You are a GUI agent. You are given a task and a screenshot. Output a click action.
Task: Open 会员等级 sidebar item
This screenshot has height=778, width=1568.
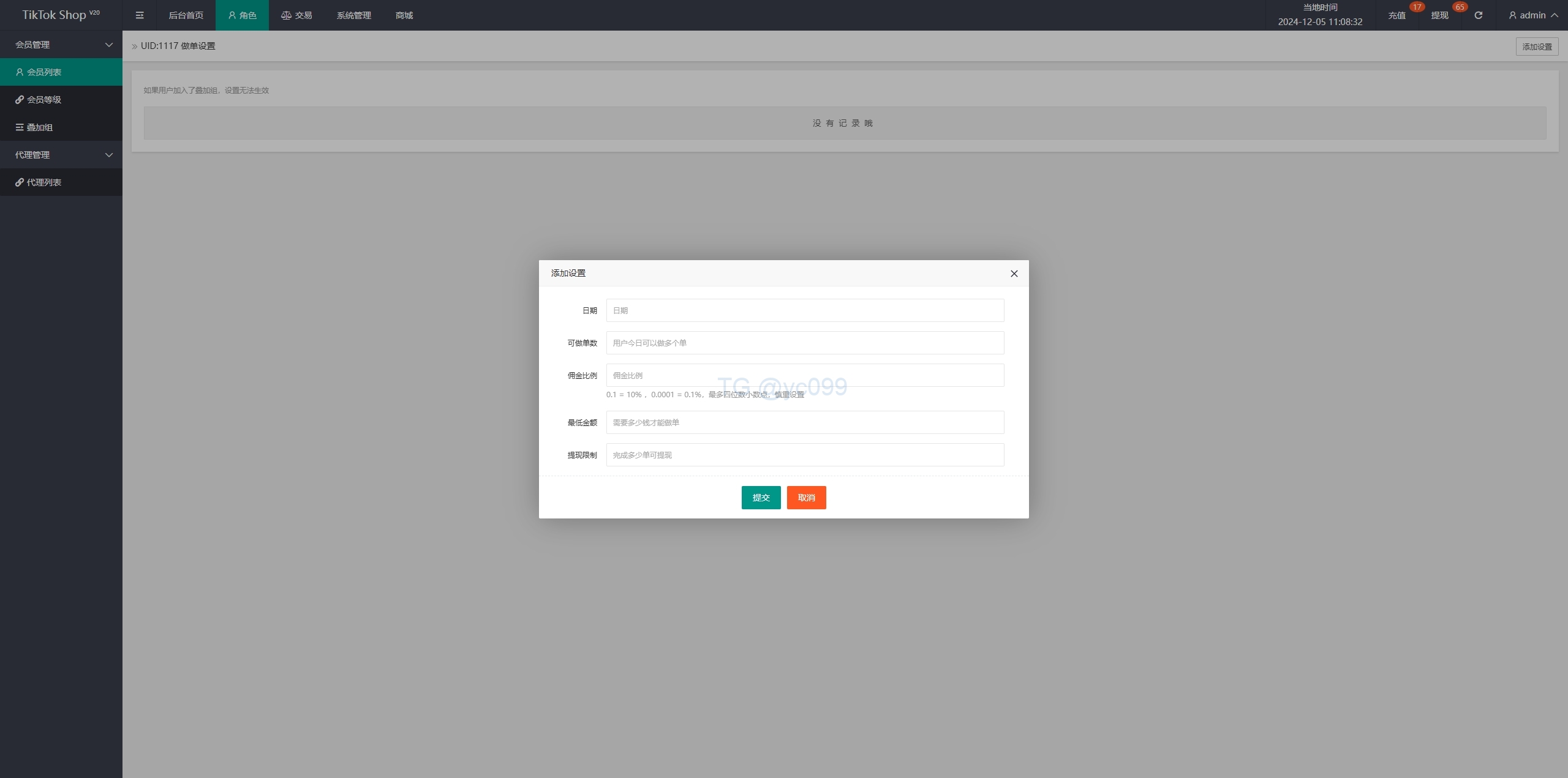(44, 100)
